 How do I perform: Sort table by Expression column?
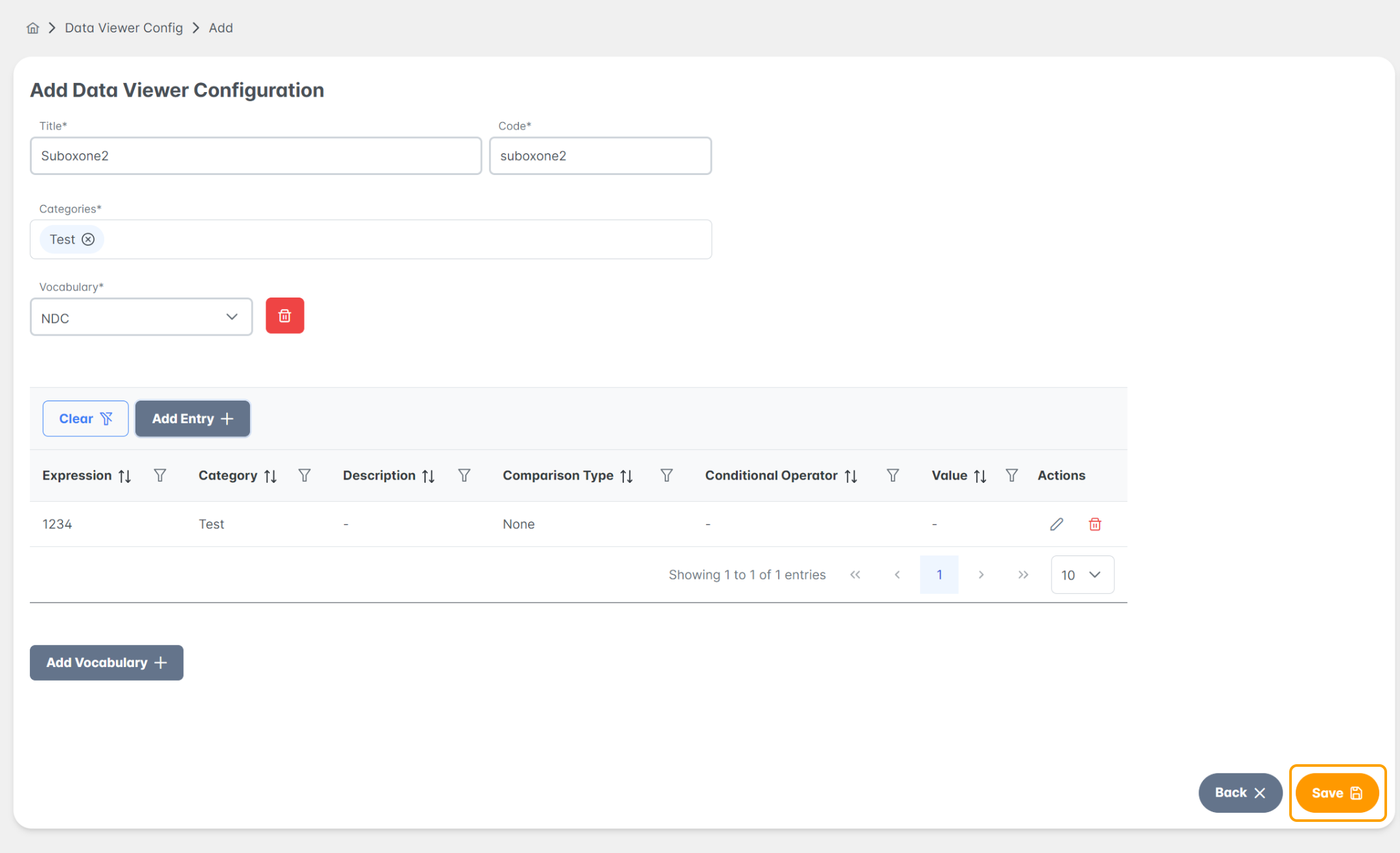[x=125, y=476]
